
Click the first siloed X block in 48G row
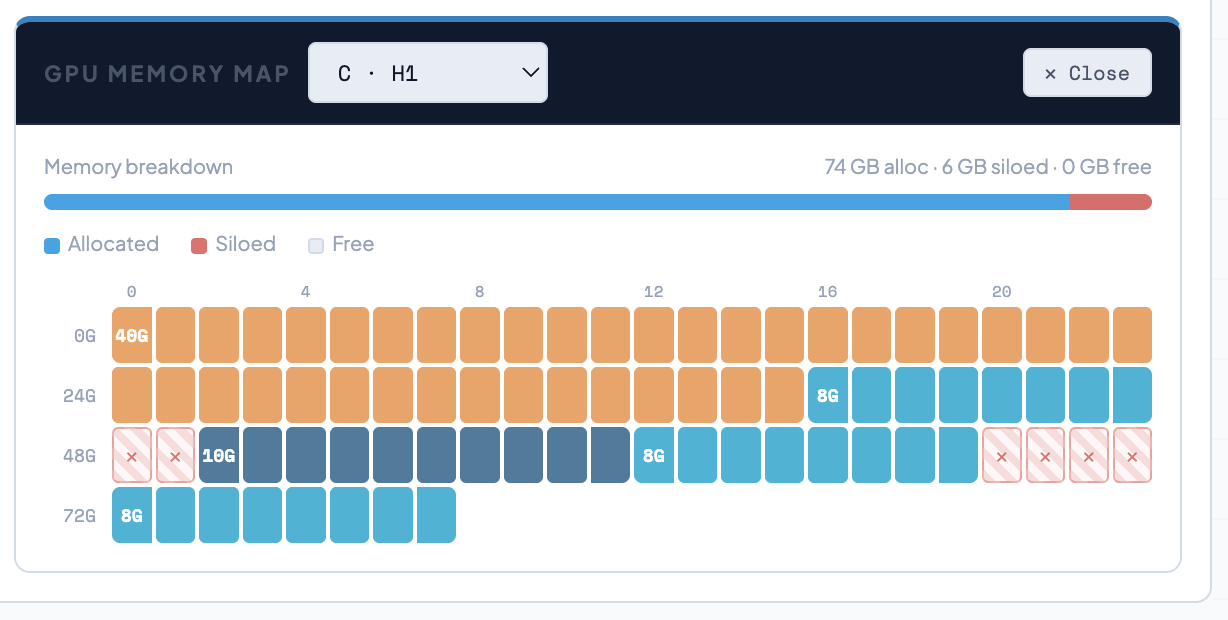[x=131, y=456]
